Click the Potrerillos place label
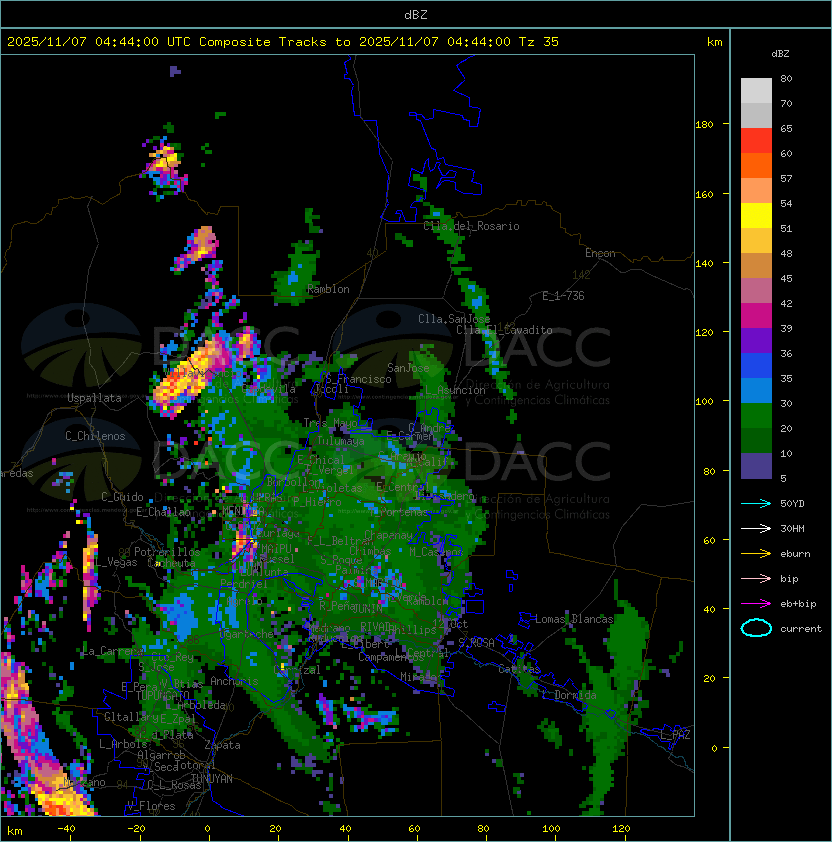 tap(167, 551)
